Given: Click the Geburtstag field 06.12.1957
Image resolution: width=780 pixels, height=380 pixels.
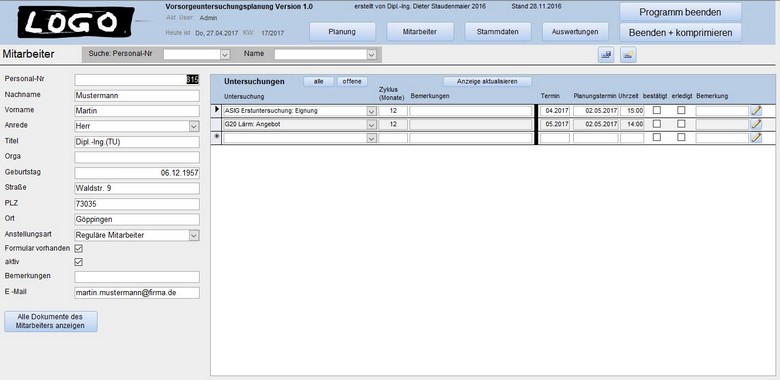Looking at the screenshot, I should pyautogui.click(x=137, y=173).
